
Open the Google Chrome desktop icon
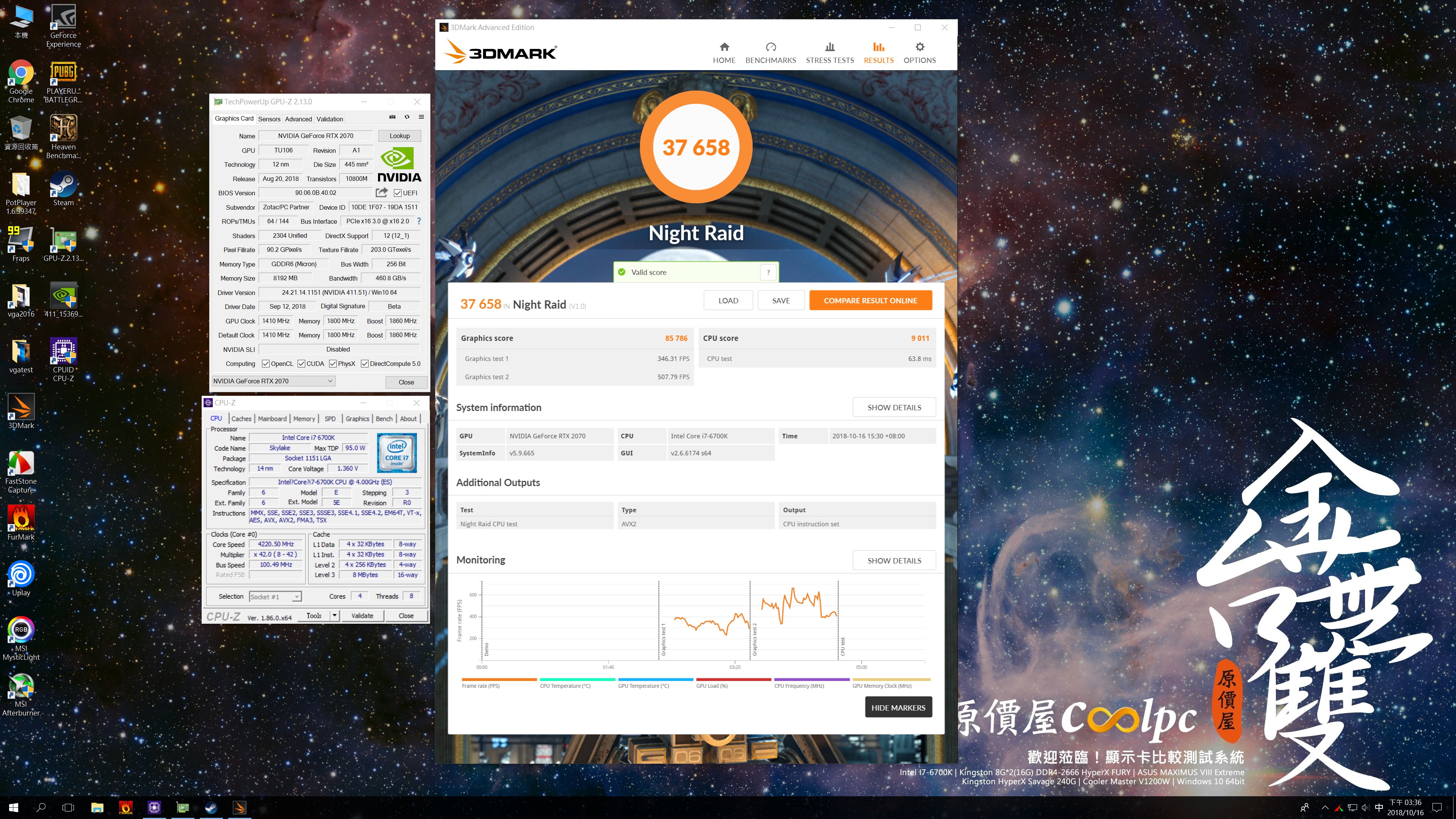point(21,82)
